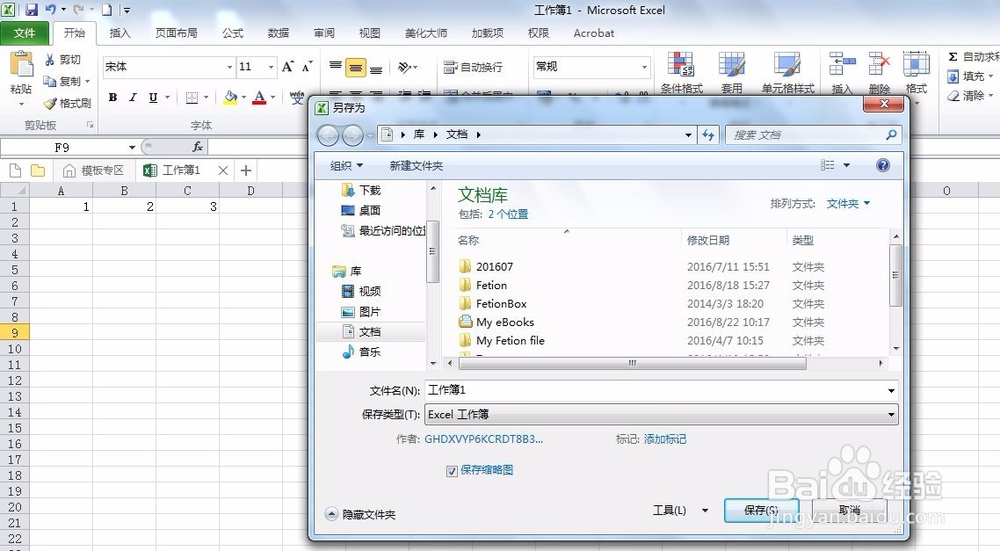Click the change view icon in dialog toolbar

pyautogui.click(x=828, y=165)
